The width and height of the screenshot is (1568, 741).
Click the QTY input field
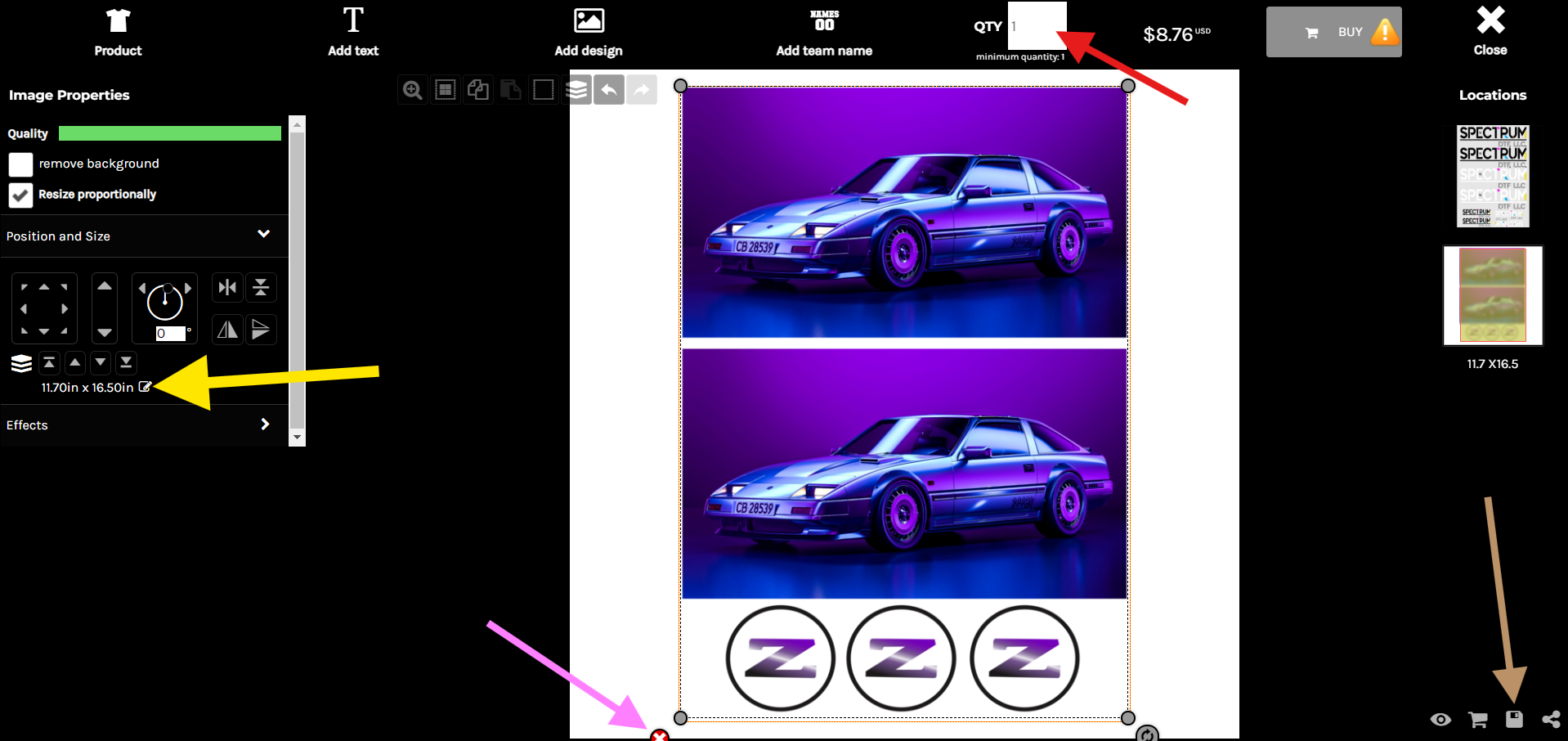point(1037,26)
